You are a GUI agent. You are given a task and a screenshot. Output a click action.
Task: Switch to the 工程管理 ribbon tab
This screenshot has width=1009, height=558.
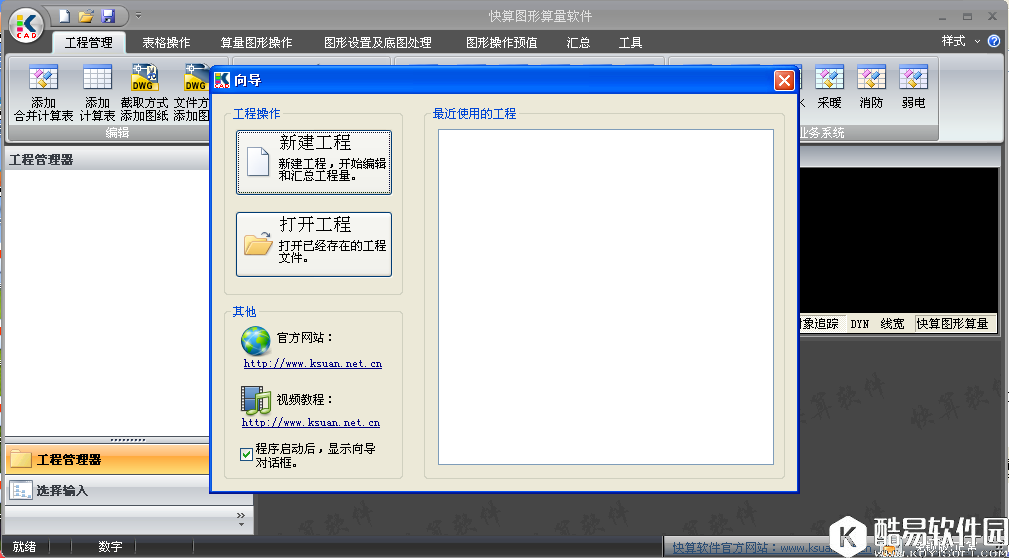[x=89, y=42]
